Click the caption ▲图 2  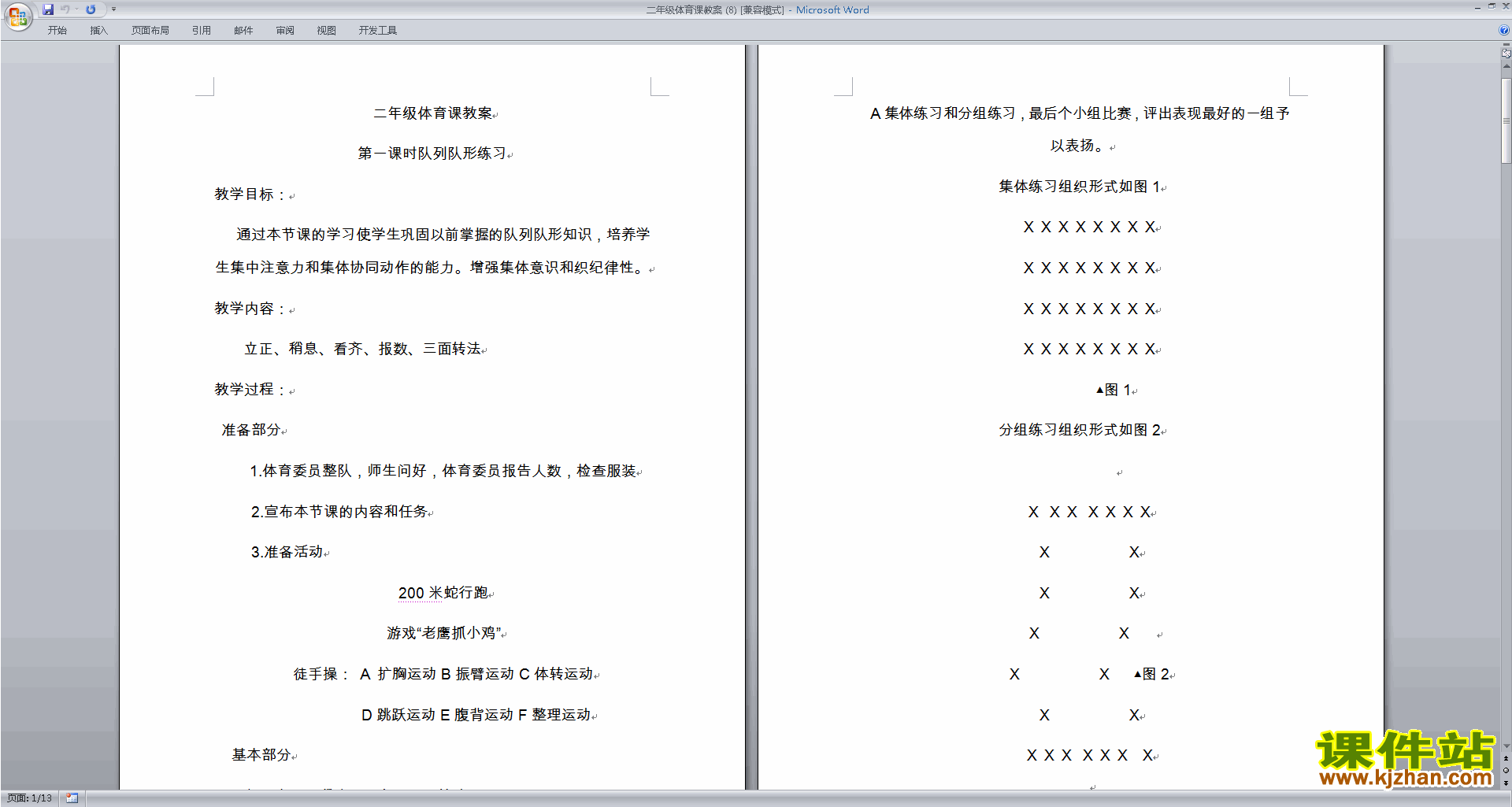point(1151,674)
